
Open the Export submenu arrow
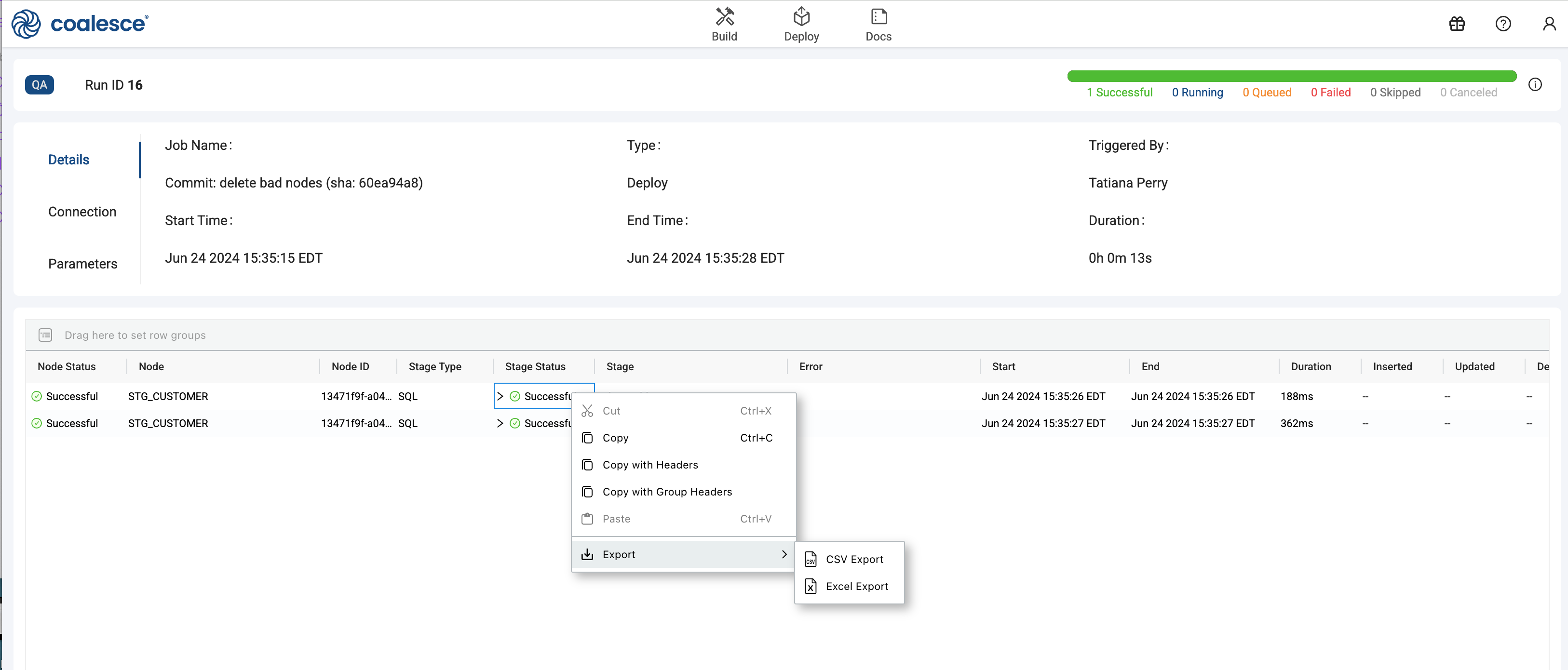784,554
